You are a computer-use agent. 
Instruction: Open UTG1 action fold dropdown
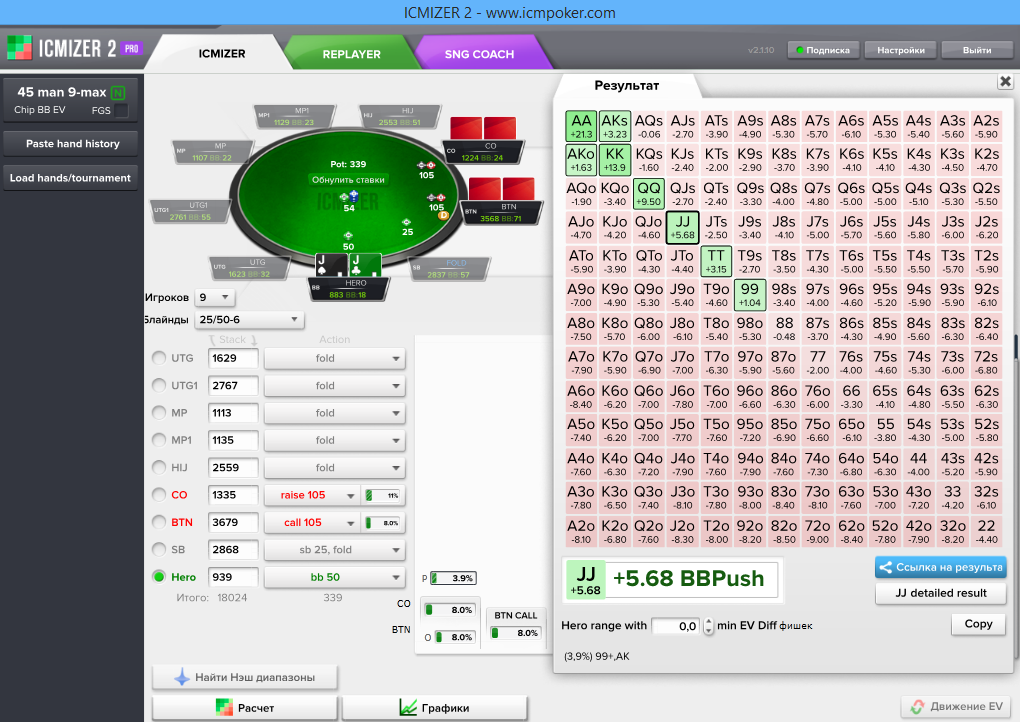(334, 386)
